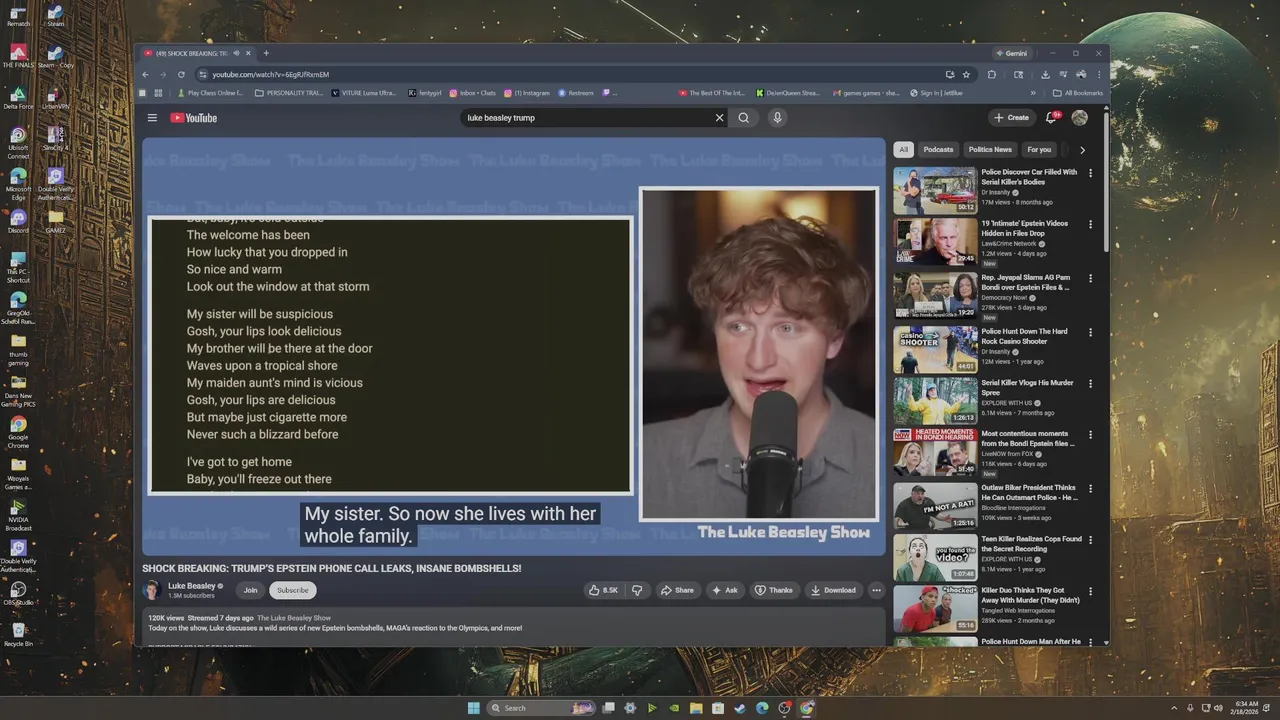Open taskbar volume control

tap(1218, 708)
